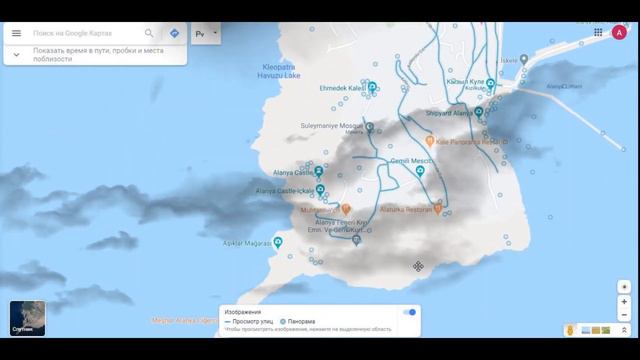Expand the travel time and nearby places panel
640x360 pixels.
[16, 54]
